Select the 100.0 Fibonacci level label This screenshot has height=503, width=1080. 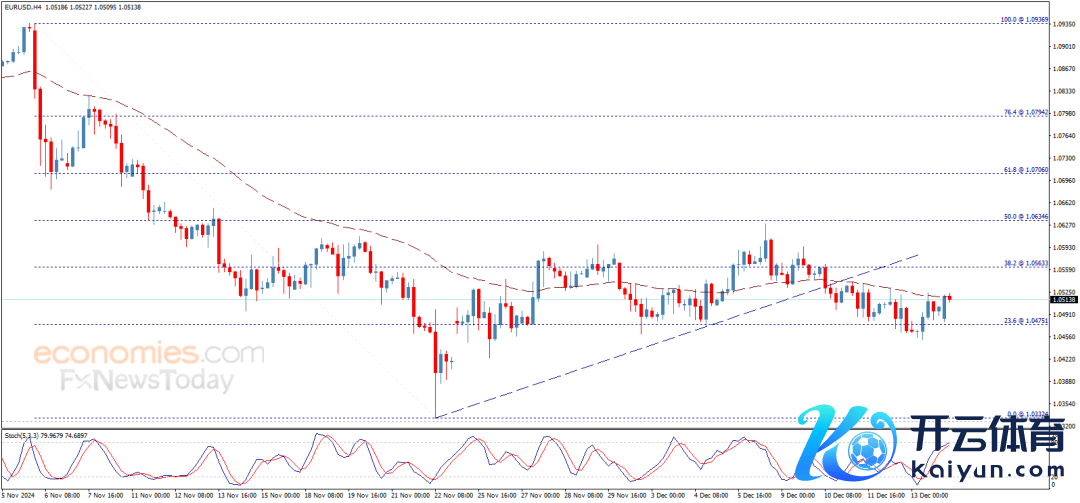[1025, 19]
